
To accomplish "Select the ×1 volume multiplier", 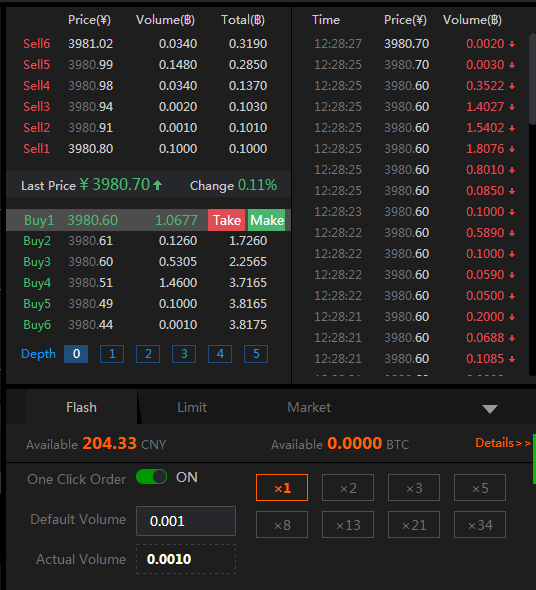I will [282, 488].
